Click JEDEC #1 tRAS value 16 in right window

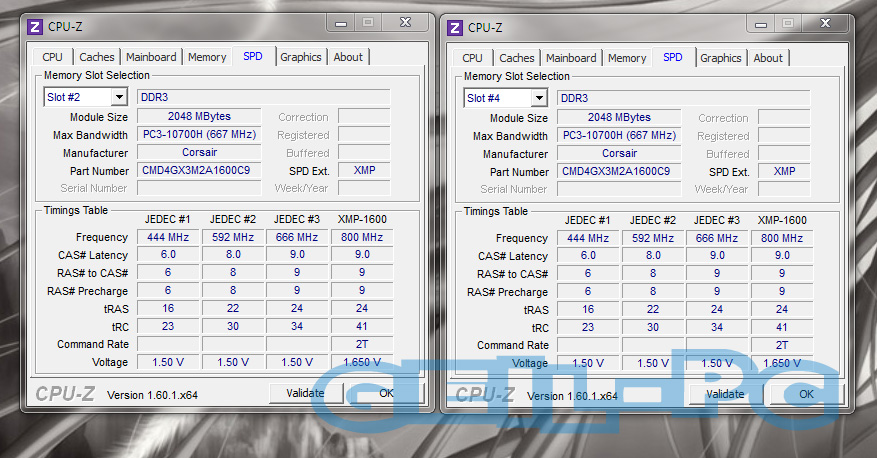click(588, 309)
